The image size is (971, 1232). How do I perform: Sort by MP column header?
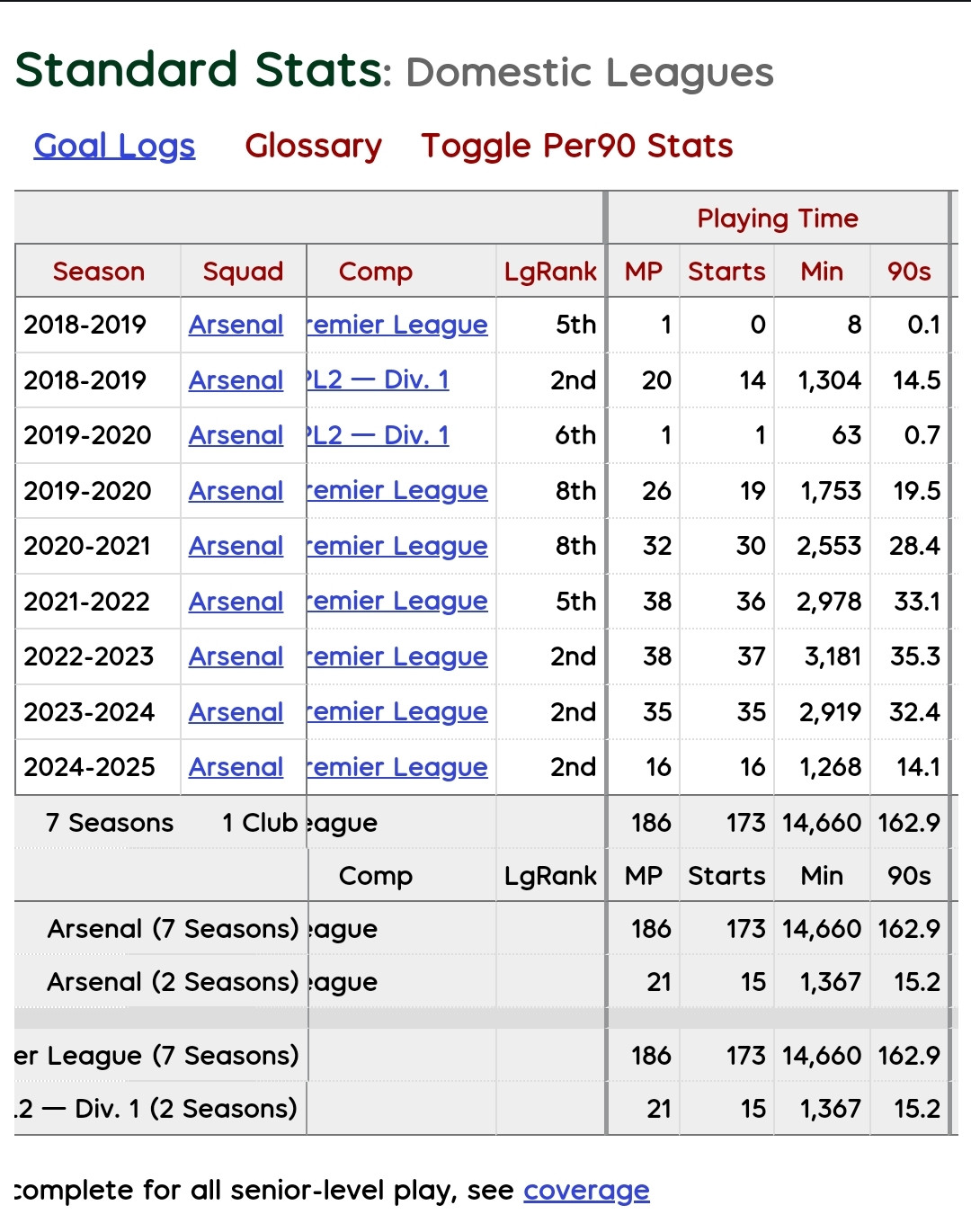tap(644, 272)
